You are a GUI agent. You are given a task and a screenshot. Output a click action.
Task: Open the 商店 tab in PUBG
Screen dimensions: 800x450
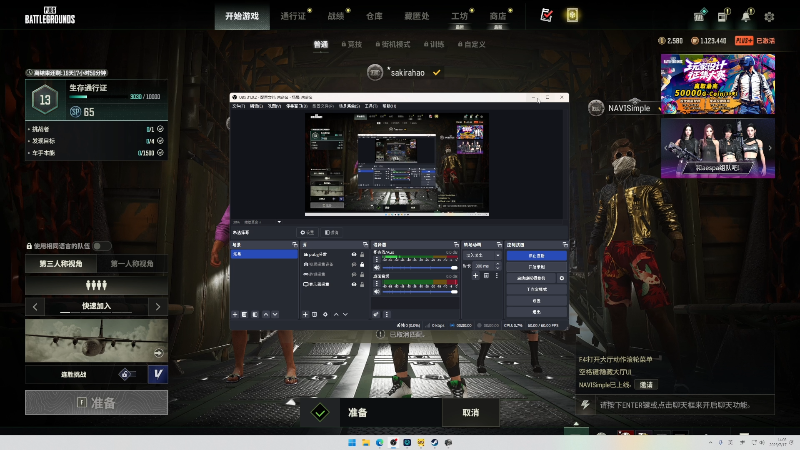pyautogui.click(x=497, y=16)
